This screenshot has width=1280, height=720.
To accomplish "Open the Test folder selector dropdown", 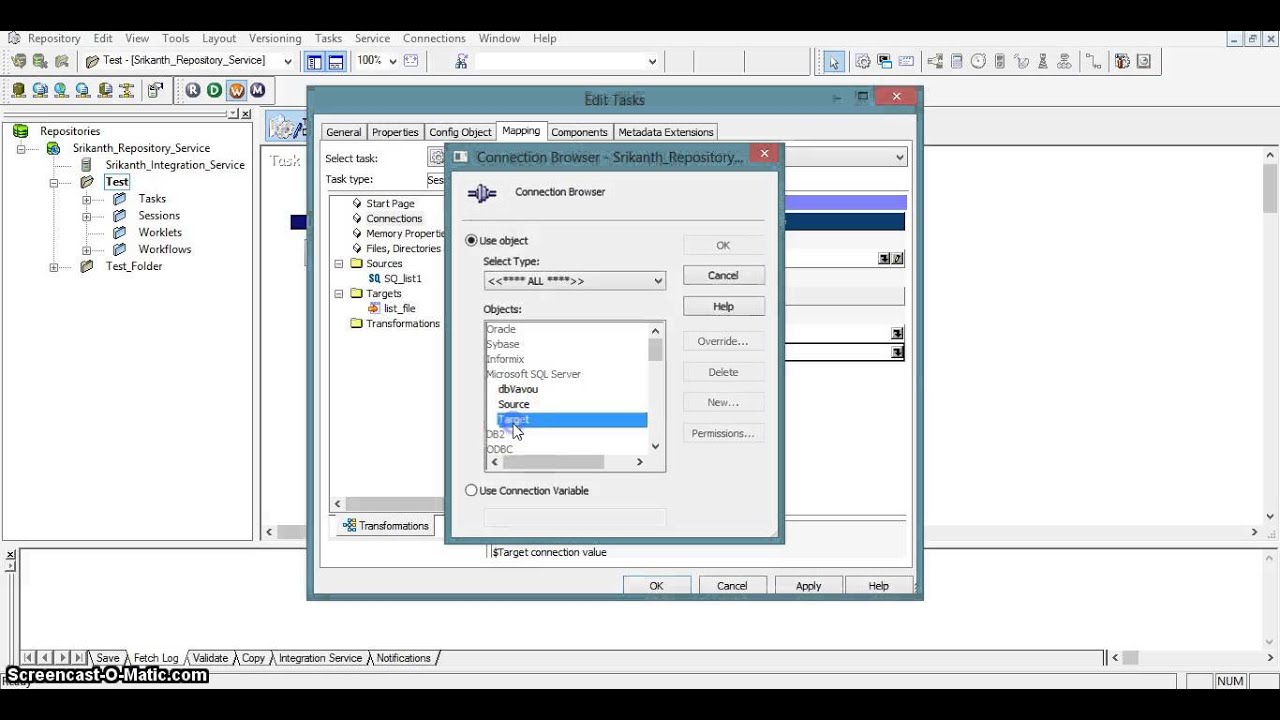I will pyautogui.click(x=288, y=62).
